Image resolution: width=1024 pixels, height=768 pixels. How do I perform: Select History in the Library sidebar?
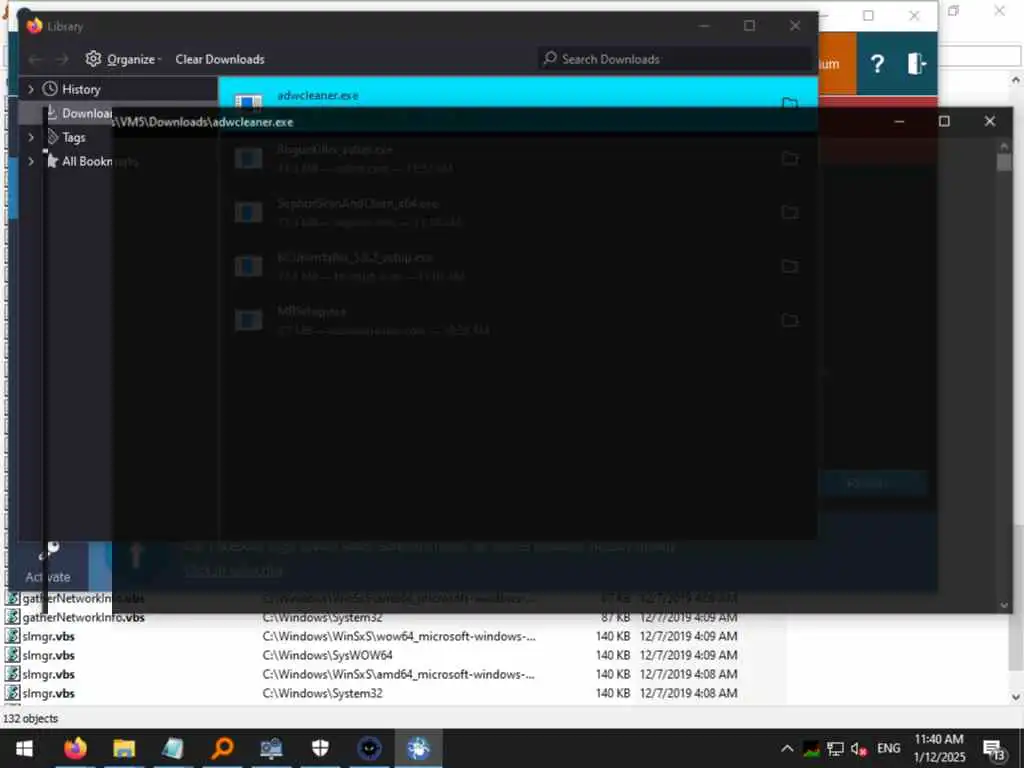click(72, 89)
